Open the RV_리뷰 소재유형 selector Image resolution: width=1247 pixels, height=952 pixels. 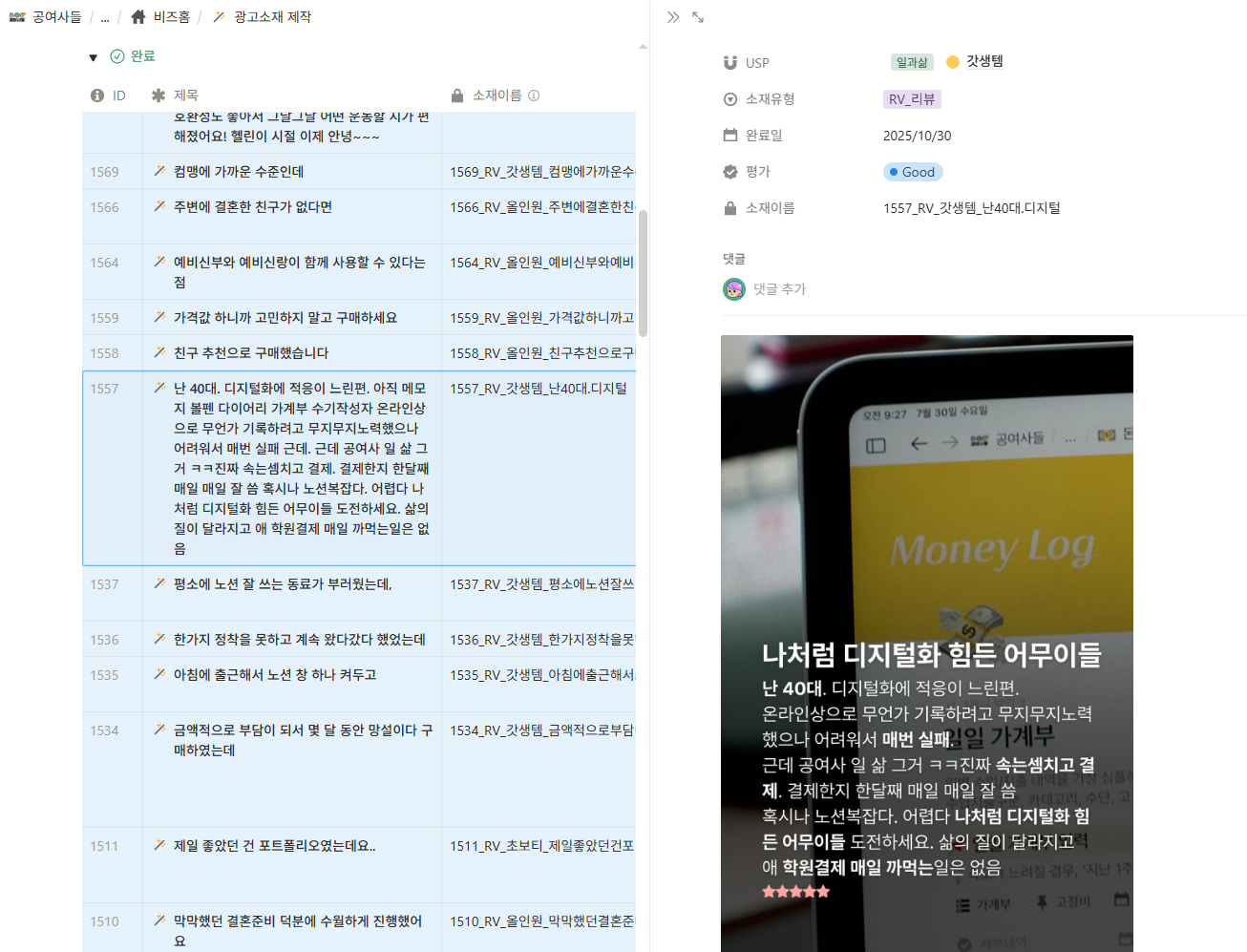pyautogui.click(x=912, y=99)
